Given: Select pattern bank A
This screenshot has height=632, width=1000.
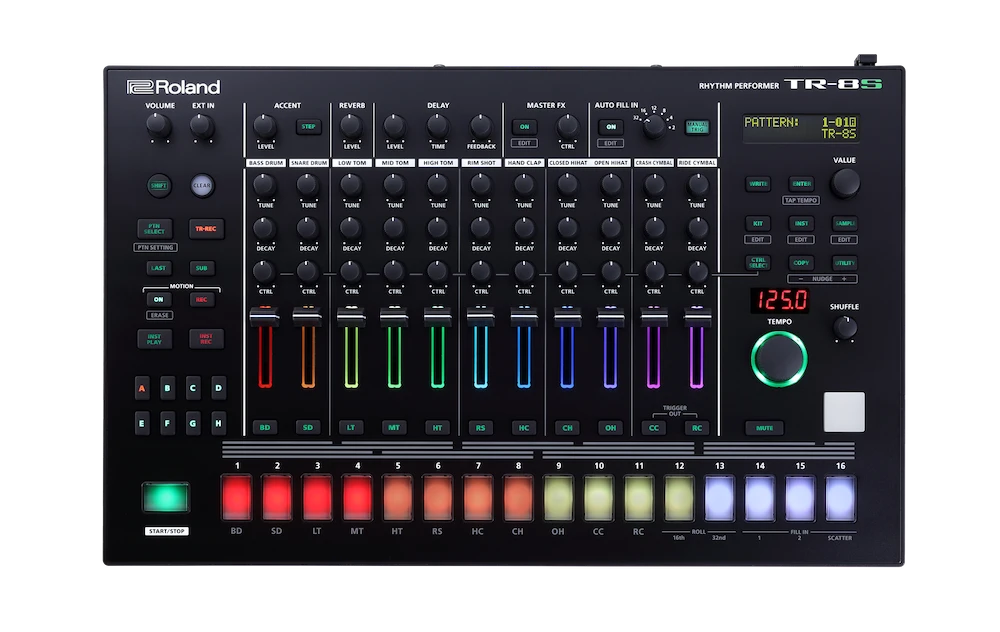Looking at the screenshot, I should (x=141, y=386).
